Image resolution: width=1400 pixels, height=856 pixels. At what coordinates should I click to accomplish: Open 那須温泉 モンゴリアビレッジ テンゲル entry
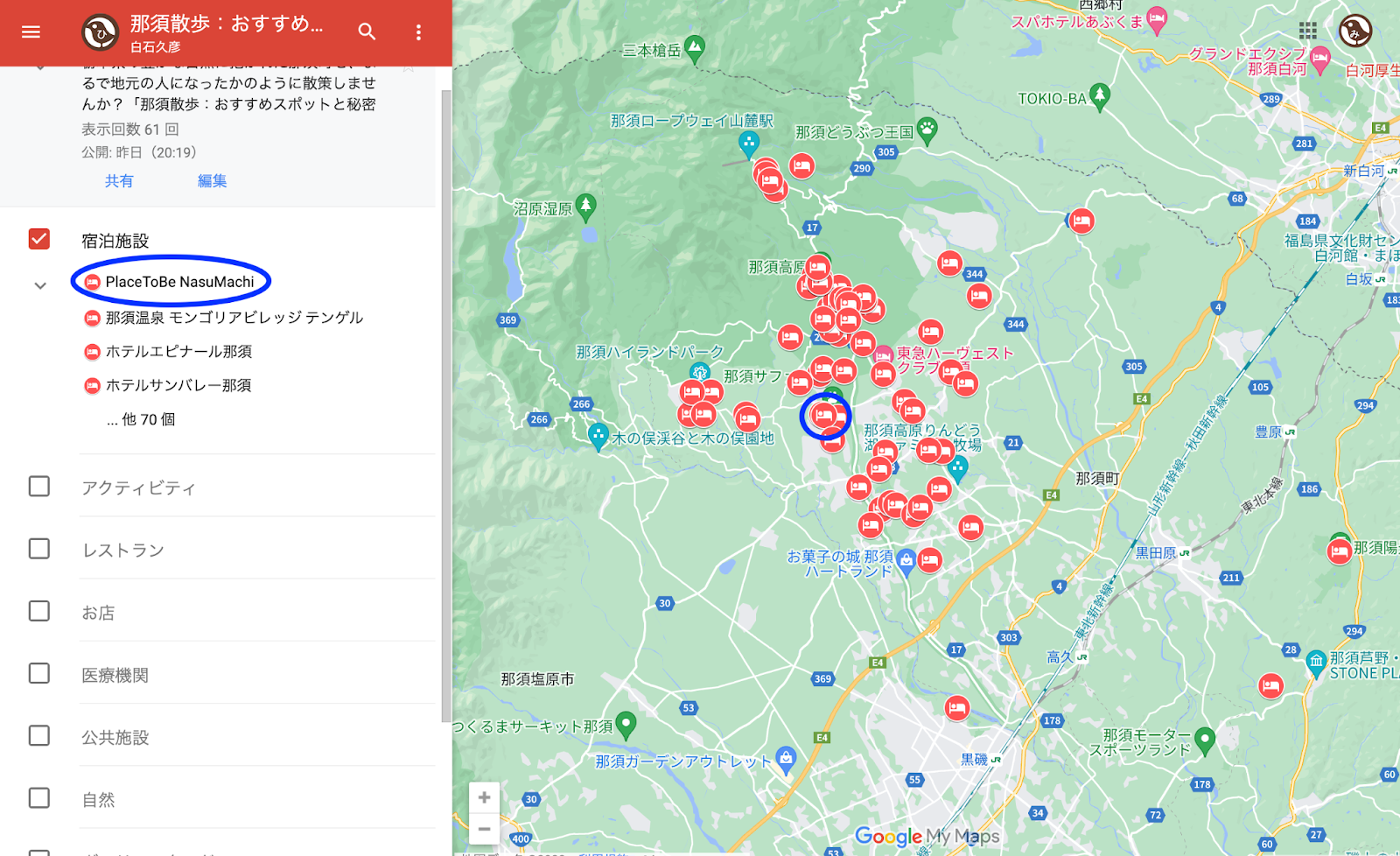tap(224, 317)
